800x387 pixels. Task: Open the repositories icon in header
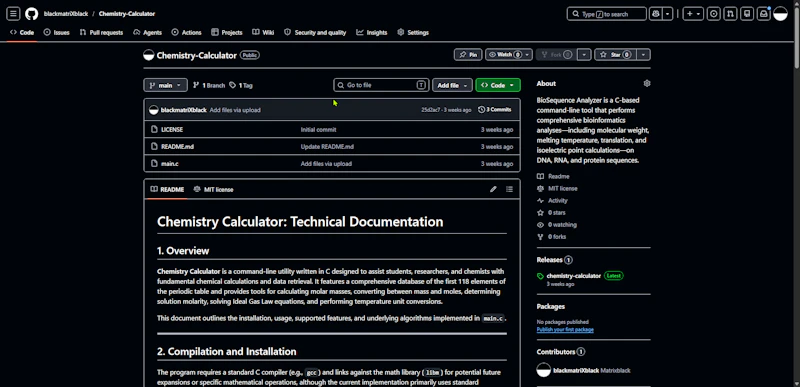point(747,14)
